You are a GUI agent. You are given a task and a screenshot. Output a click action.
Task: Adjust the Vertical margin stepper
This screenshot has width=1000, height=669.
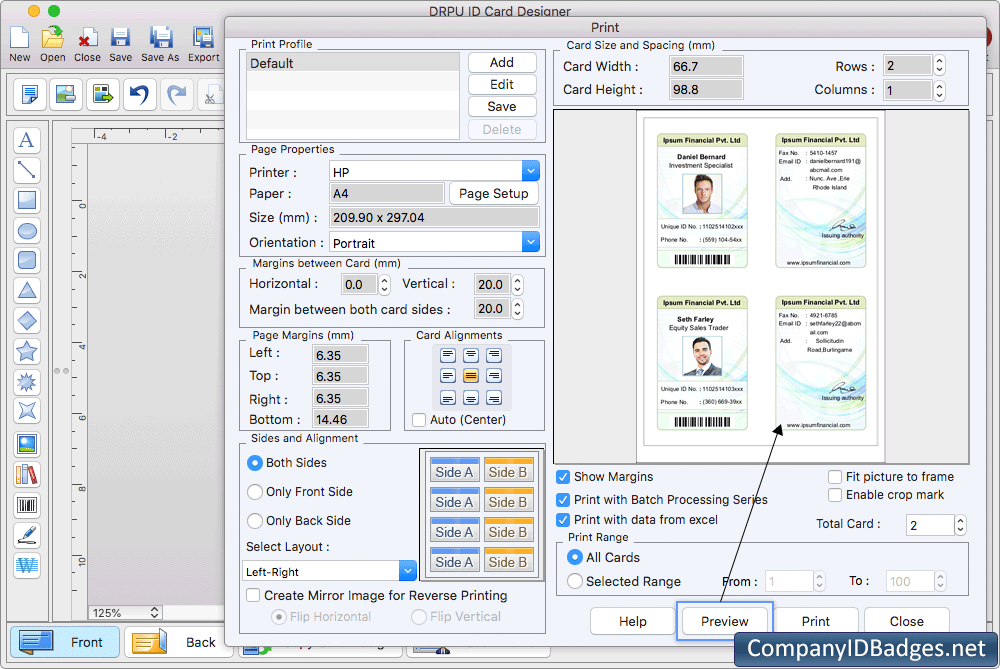(518, 284)
